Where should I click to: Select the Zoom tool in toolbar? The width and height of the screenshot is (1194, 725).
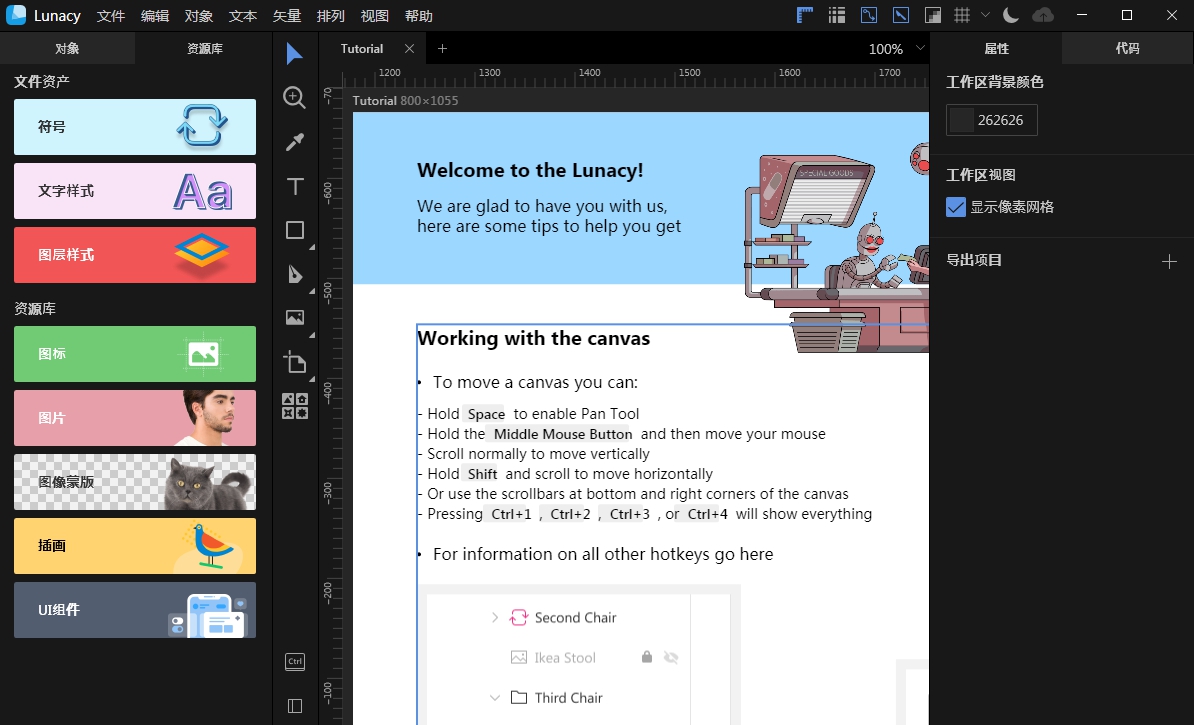click(x=294, y=97)
